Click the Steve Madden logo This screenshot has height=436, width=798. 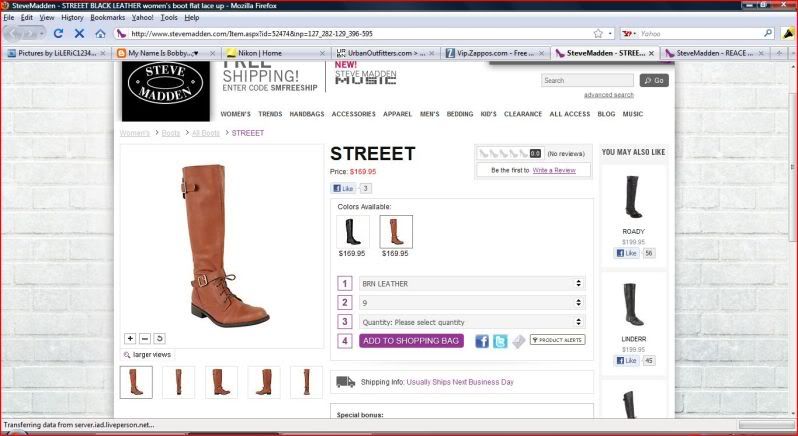[165, 90]
